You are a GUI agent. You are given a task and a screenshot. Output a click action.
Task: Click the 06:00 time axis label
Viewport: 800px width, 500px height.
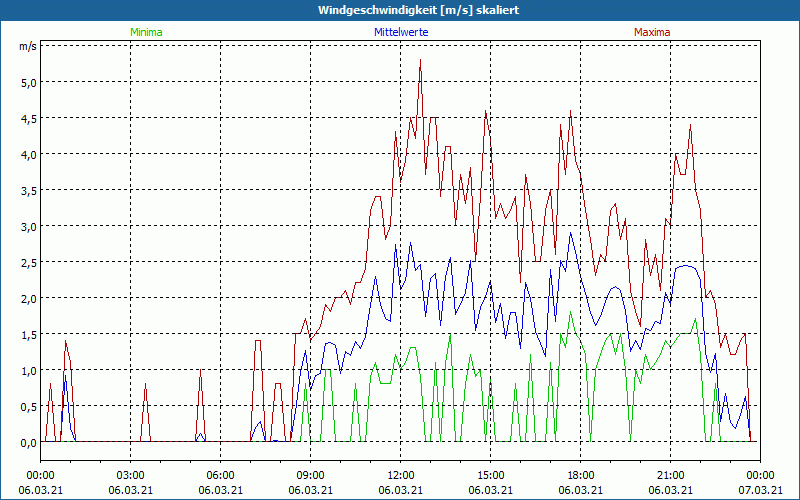(220, 476)
